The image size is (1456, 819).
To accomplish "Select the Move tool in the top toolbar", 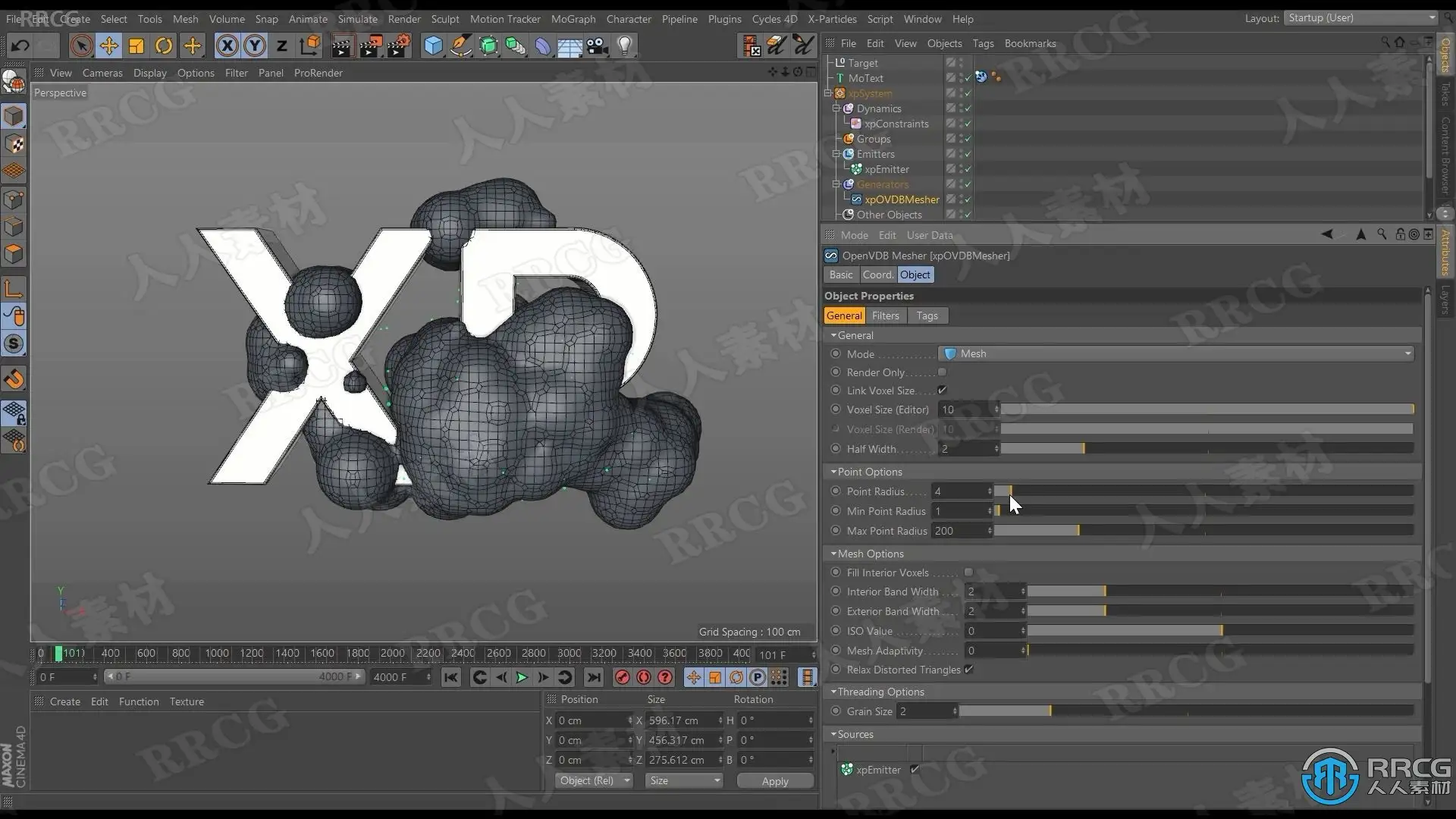I will point(109,45).
